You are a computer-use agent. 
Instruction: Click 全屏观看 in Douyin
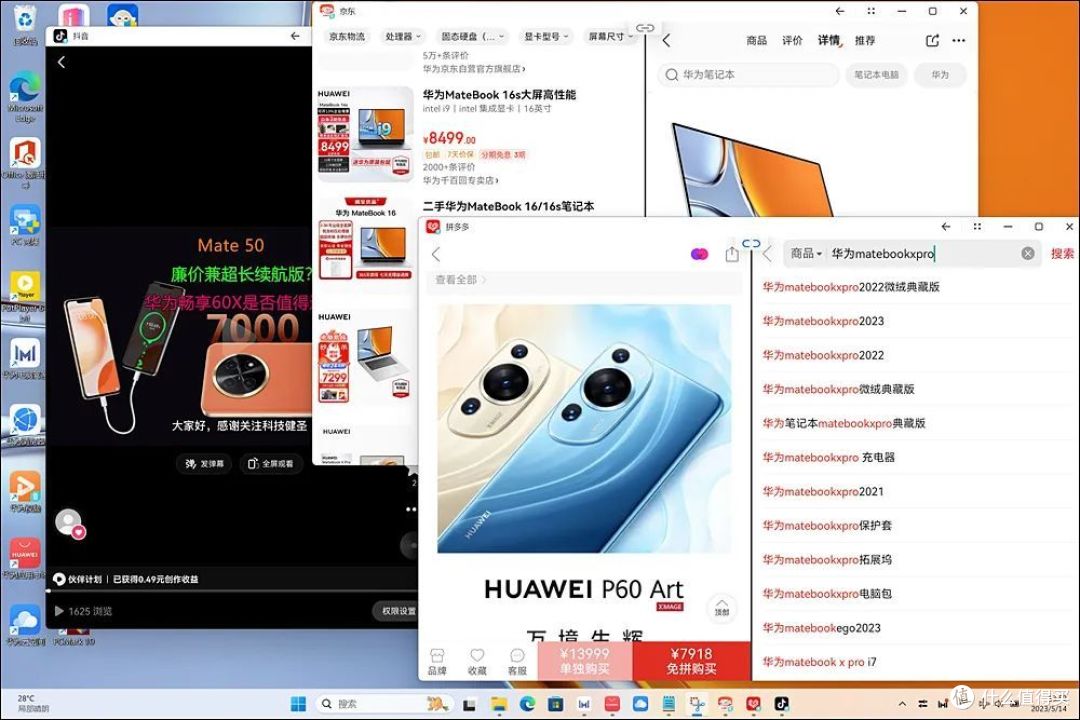271,464
